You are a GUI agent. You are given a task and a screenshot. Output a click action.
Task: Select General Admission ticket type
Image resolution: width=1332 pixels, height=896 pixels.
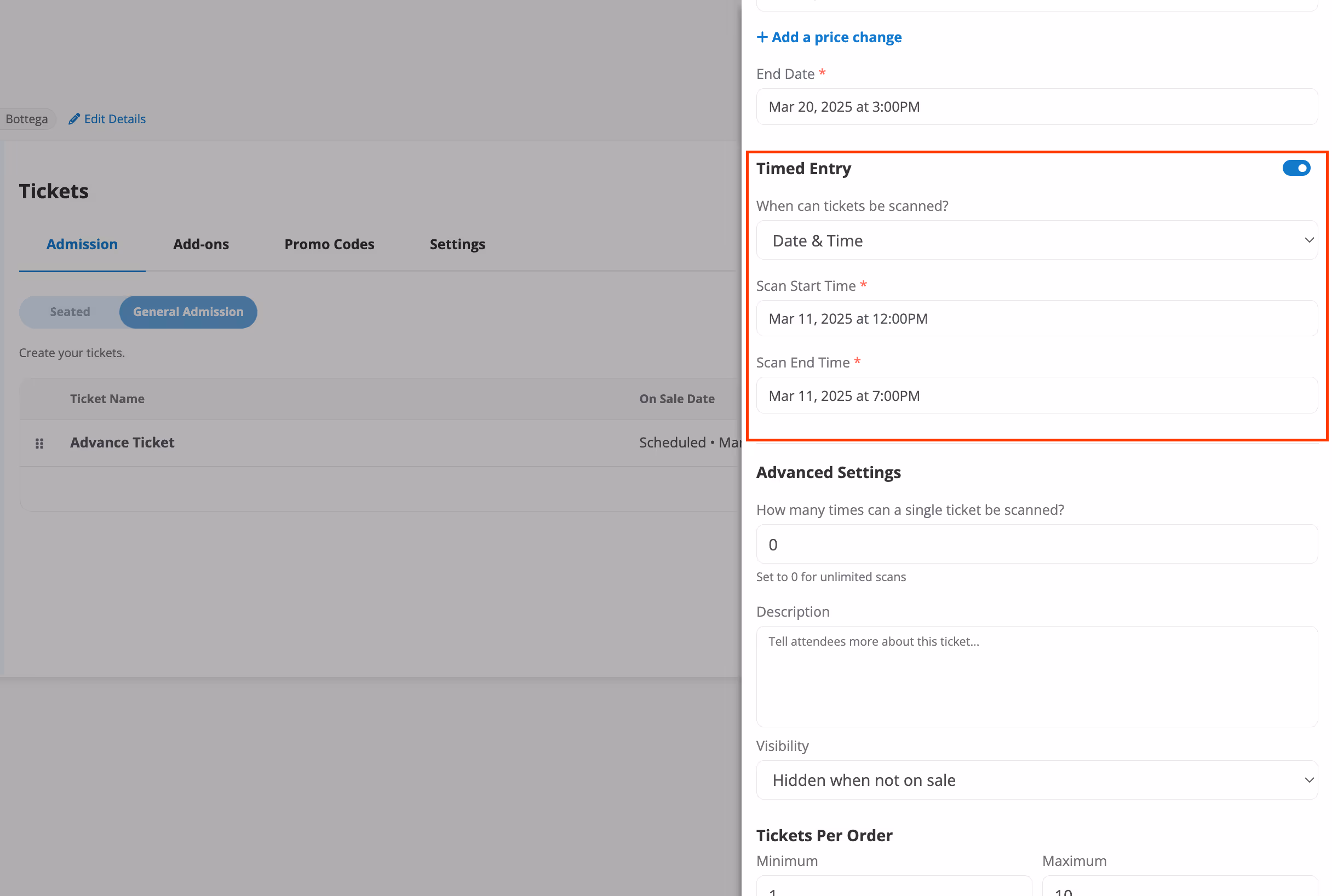click(x=188, y=312)
